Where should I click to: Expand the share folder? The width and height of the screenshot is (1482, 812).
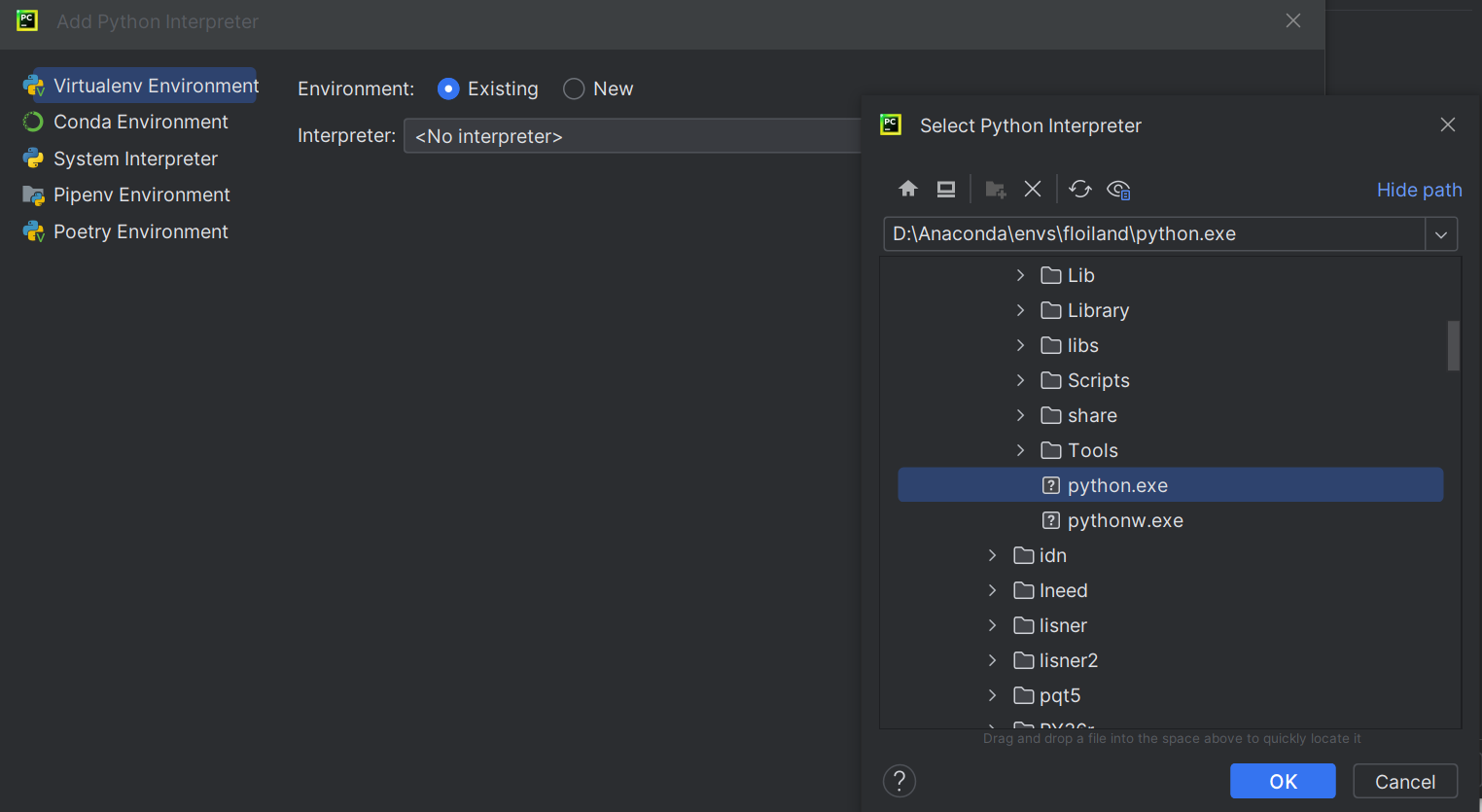coord(1020,415)
